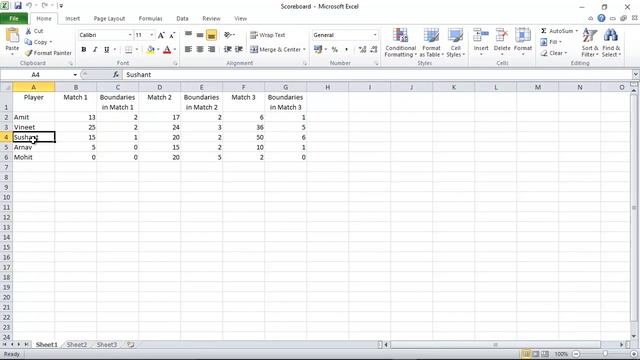Toggle bottom align
The width and height of the screenshot is (640, 360).
[x=211, y=35]
